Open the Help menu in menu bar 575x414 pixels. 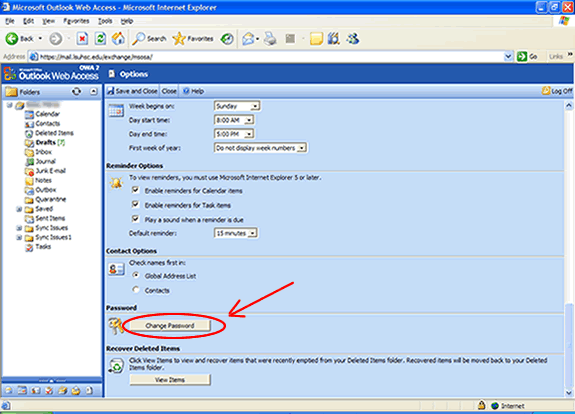[127, 21]
